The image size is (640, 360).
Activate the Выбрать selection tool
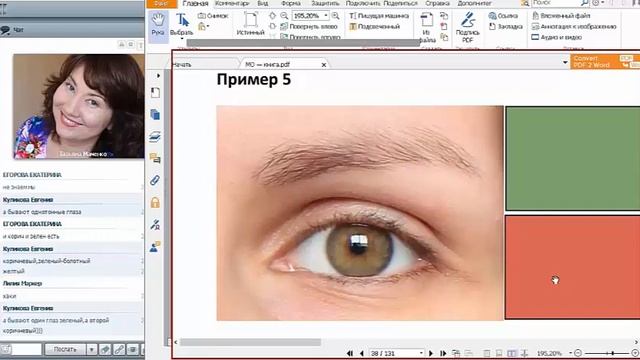pos(182,25)
